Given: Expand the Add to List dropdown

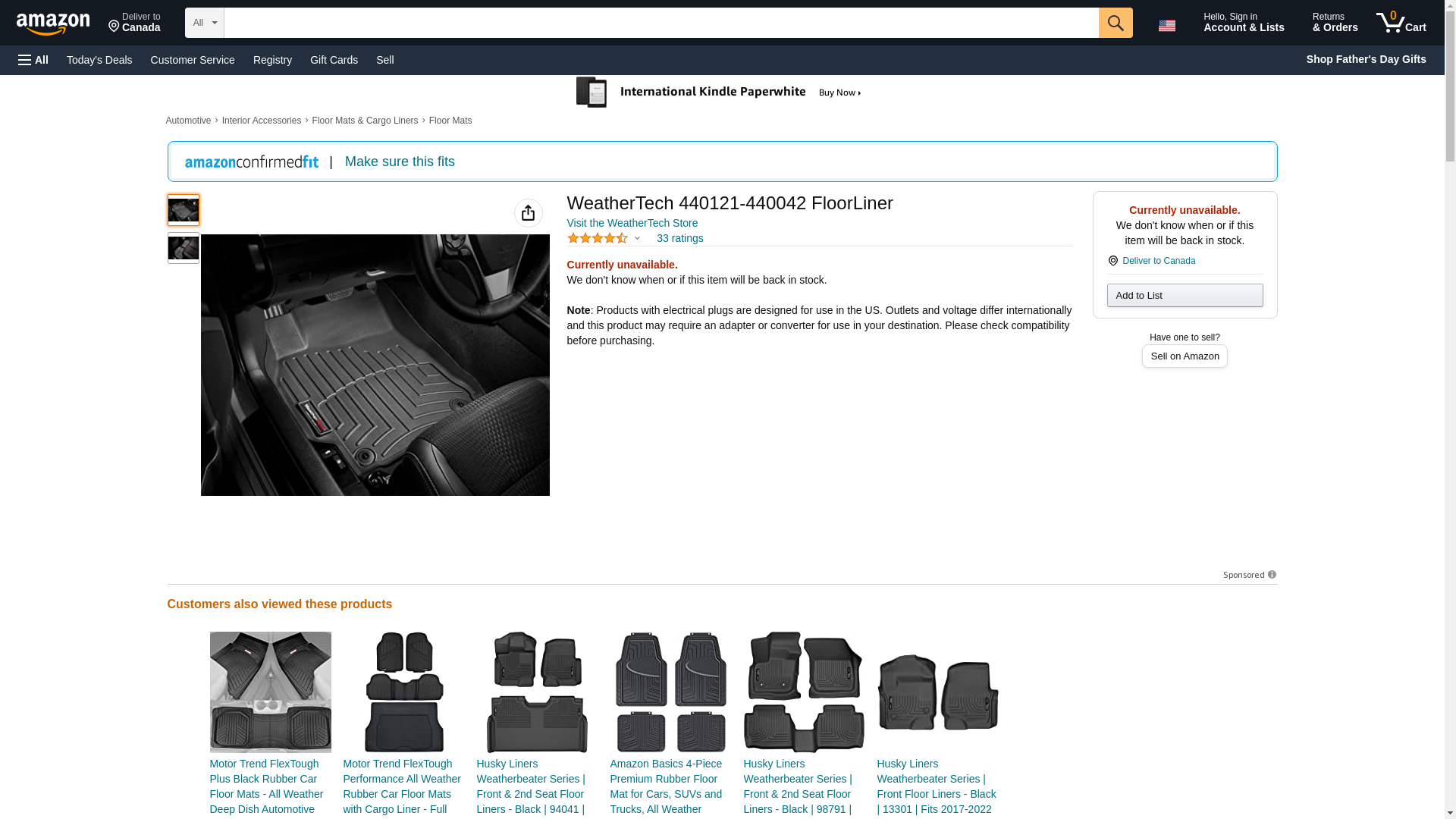Looking at the screenshot, I should pyautogui.click(x=1184, y=295).
